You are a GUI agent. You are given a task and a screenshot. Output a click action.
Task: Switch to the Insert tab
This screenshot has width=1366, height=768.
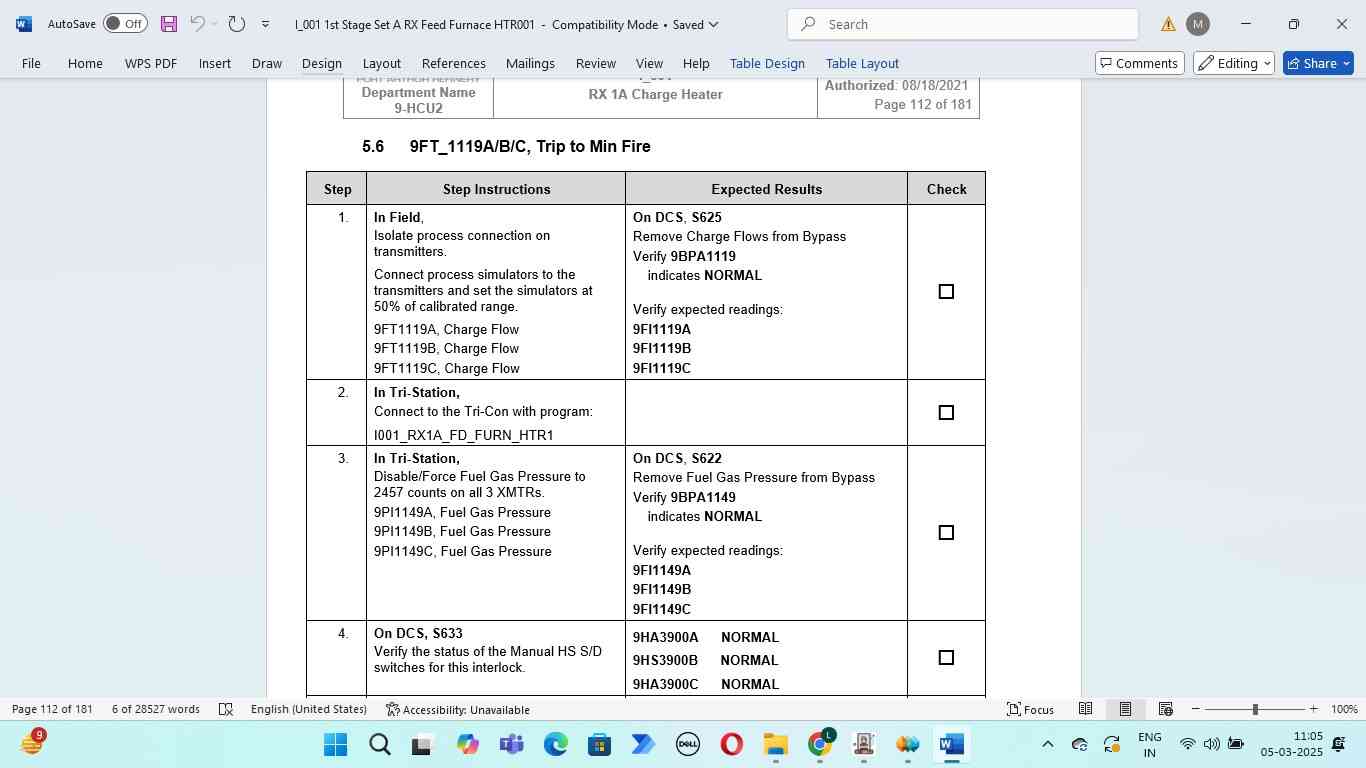pyautogui.click(x=215, y=63)
